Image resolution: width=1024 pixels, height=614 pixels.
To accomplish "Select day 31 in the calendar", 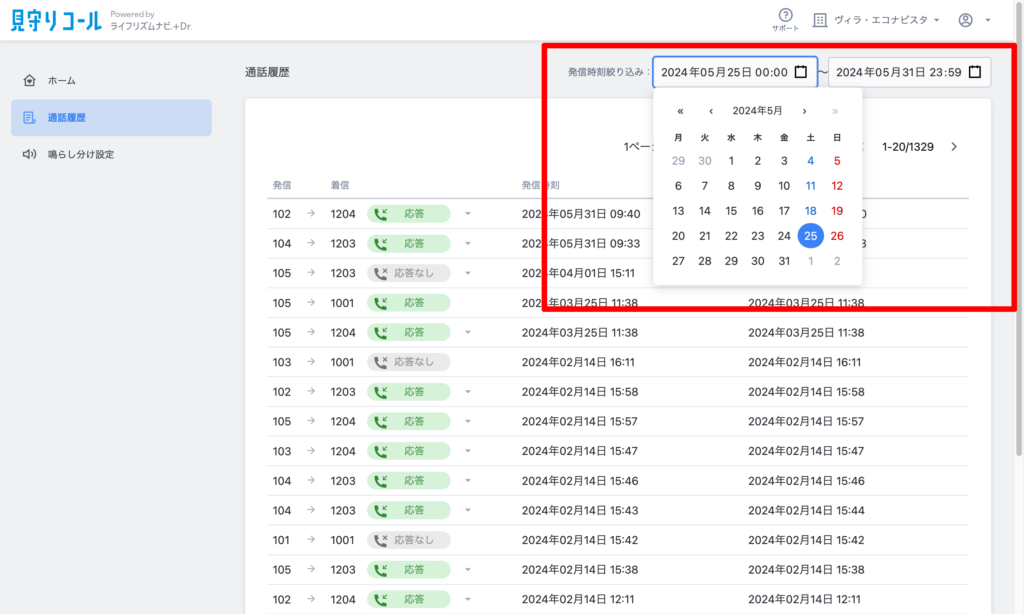I will click(x=784, y=261).
